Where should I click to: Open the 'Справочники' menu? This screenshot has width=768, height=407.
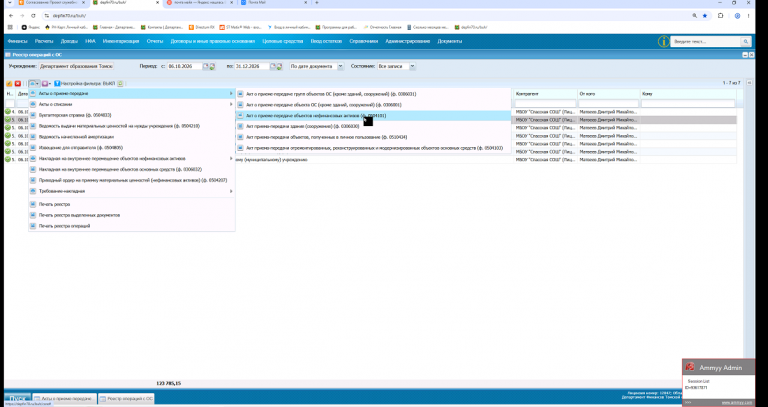[x=364, y=41]
